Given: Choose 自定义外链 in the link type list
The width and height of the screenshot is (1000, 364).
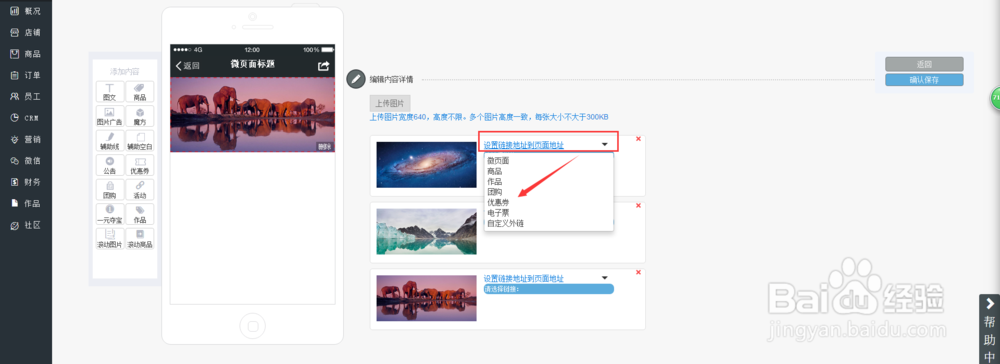Looking at the screenshot, I should [505, 223].
